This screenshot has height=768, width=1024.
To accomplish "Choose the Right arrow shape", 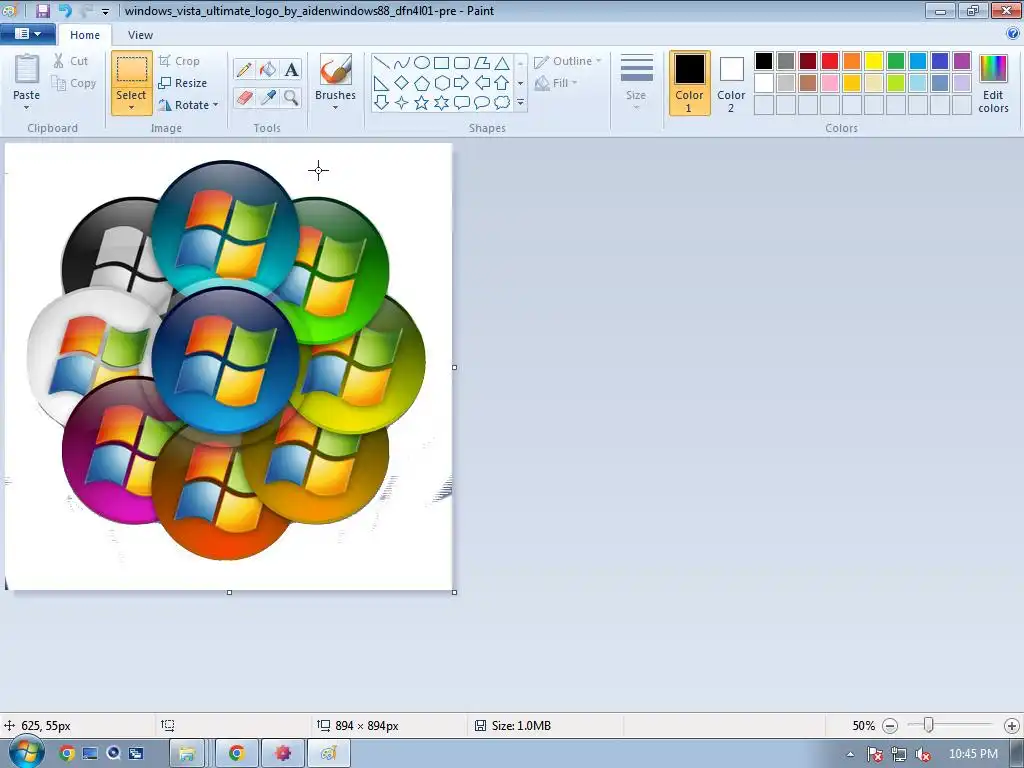I will tap(462, 83).
